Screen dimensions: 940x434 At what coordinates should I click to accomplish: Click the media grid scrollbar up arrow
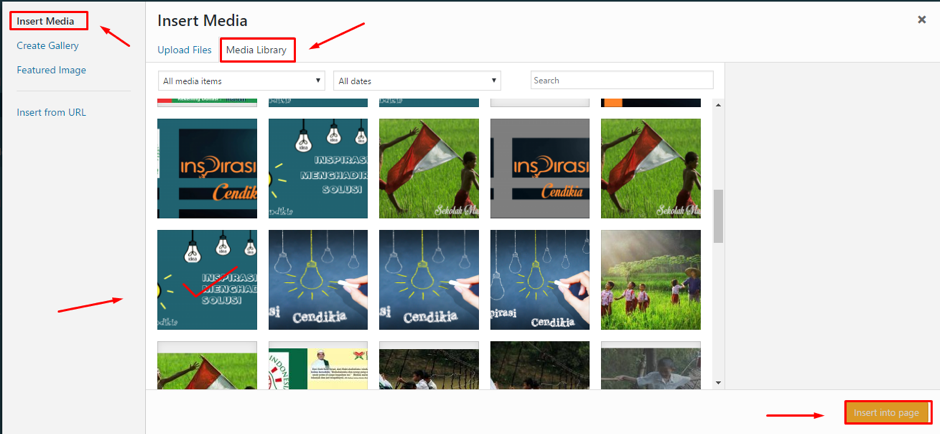click(x=719, y=106)
